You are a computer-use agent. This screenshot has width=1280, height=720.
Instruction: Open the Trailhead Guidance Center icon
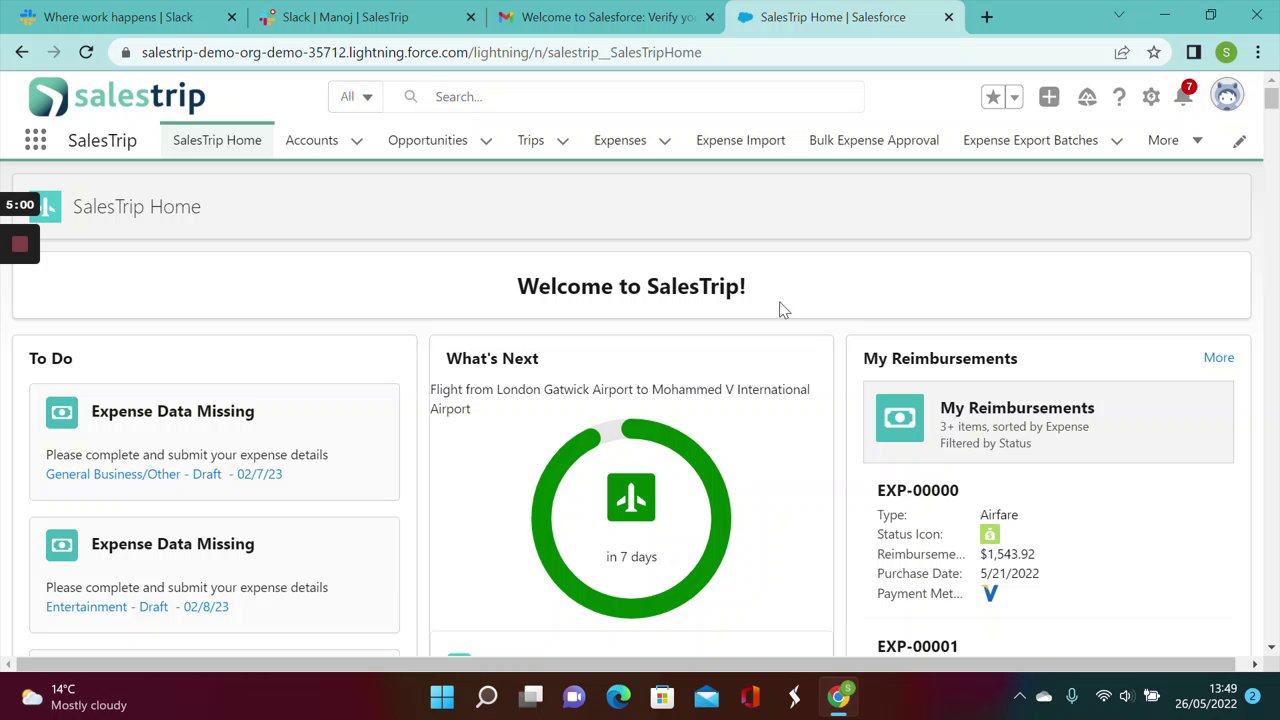(1087, 97)
